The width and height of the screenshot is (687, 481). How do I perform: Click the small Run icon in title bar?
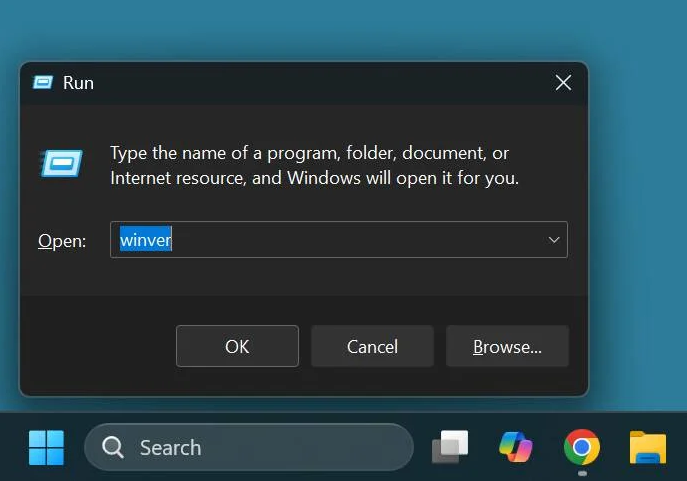43,82
